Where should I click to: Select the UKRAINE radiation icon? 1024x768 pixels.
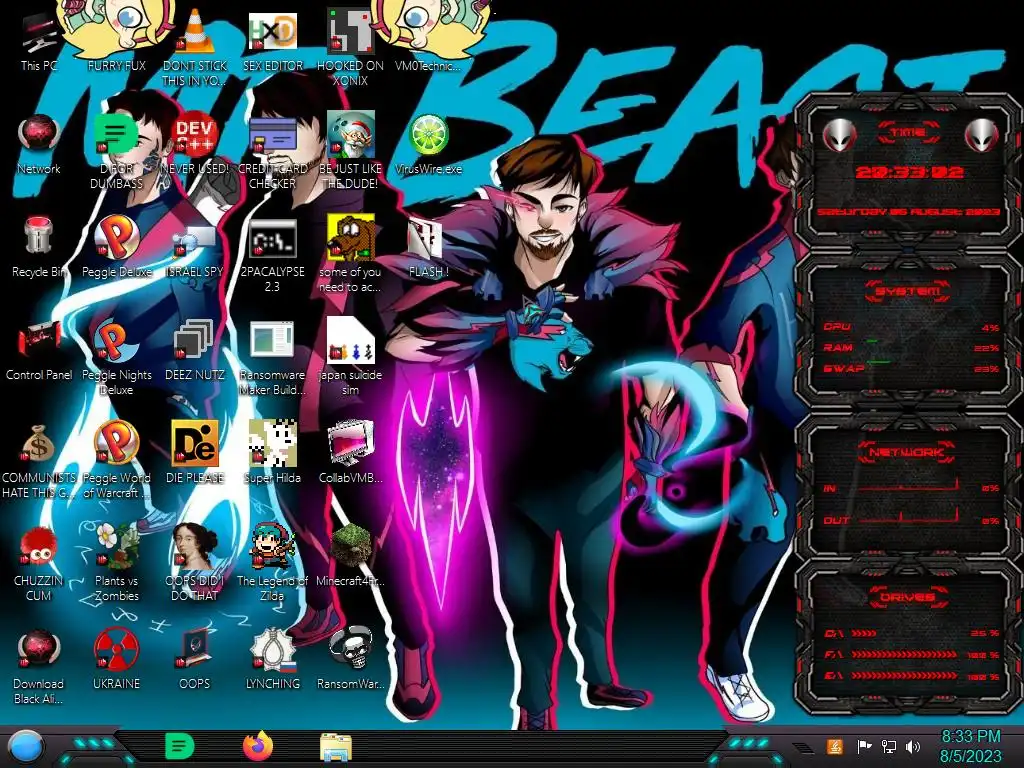[x=116, y=649]
